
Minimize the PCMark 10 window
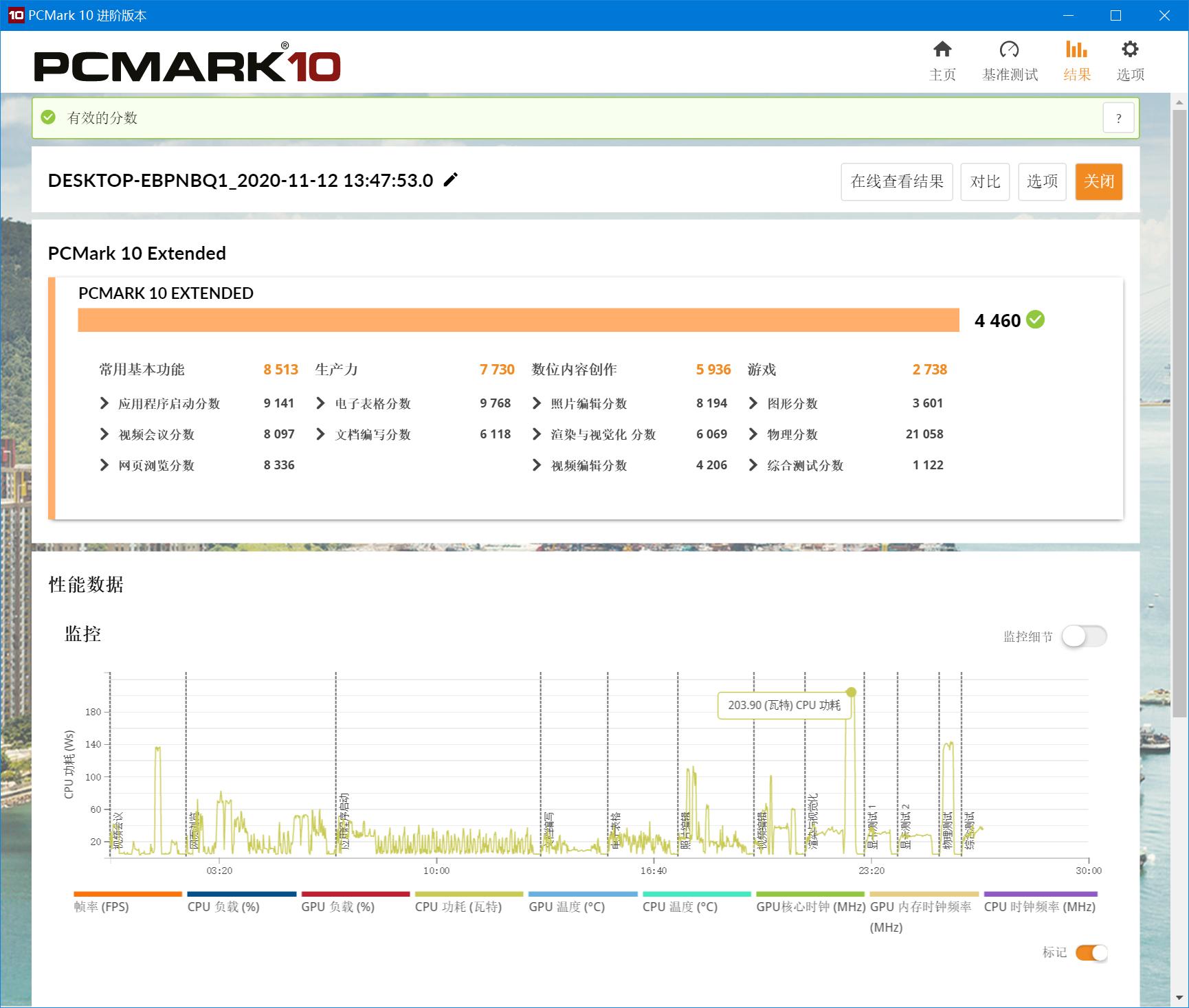pos(1068,15)
